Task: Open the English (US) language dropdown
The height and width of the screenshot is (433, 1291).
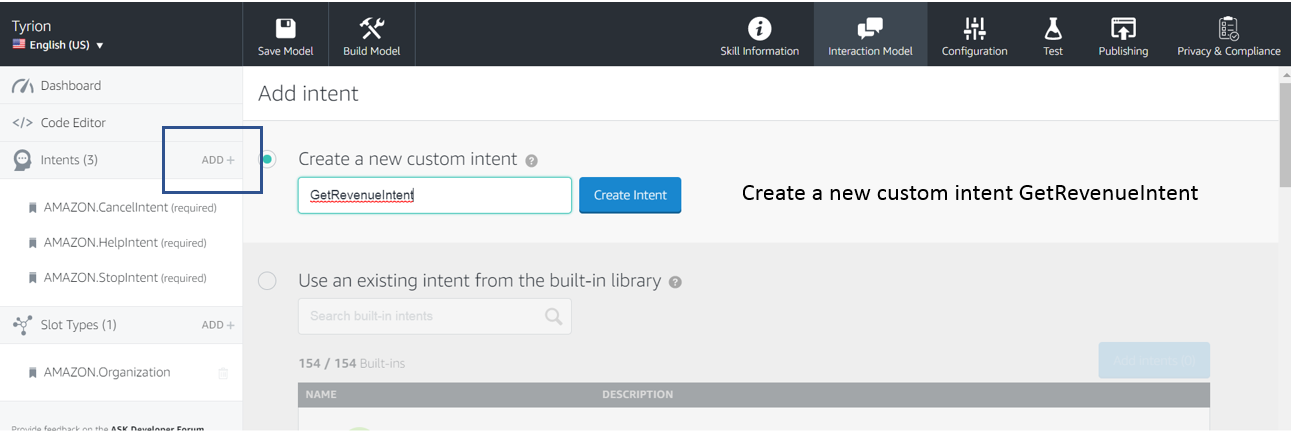Action: pos(58,45)
